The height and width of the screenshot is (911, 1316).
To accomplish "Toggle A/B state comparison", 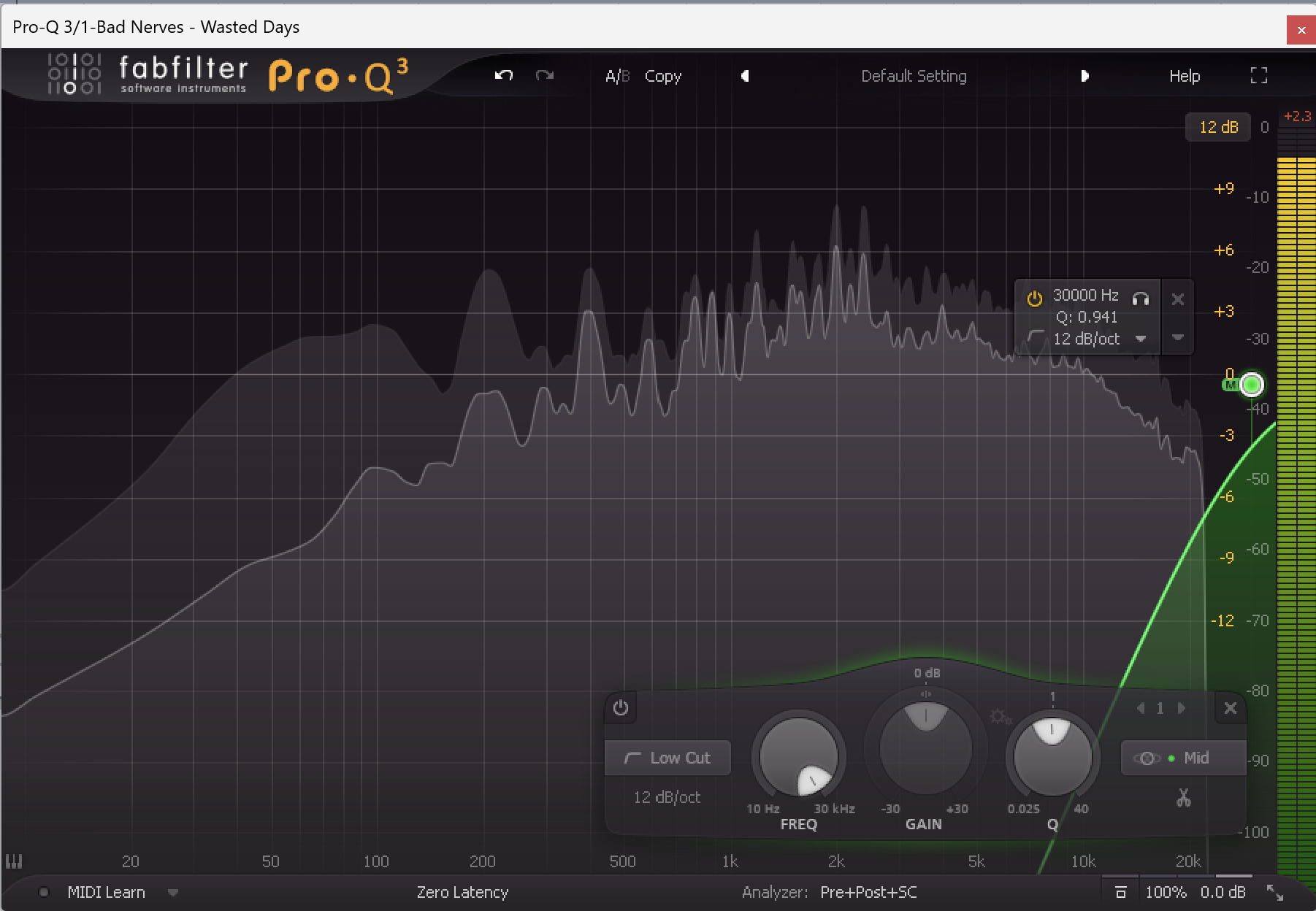I will point(617,76).
